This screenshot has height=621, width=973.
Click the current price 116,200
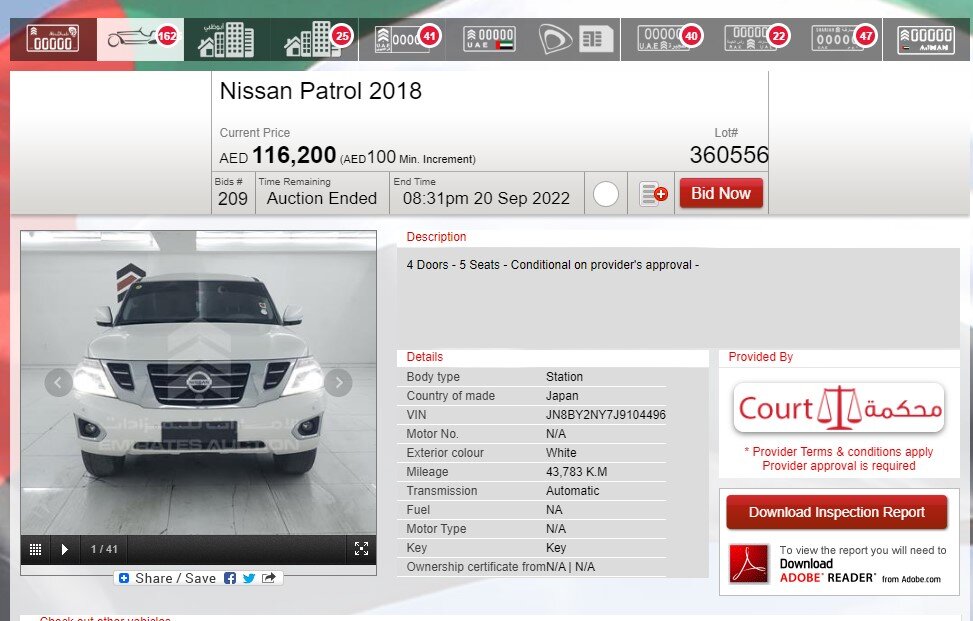(x=294, y=155)
